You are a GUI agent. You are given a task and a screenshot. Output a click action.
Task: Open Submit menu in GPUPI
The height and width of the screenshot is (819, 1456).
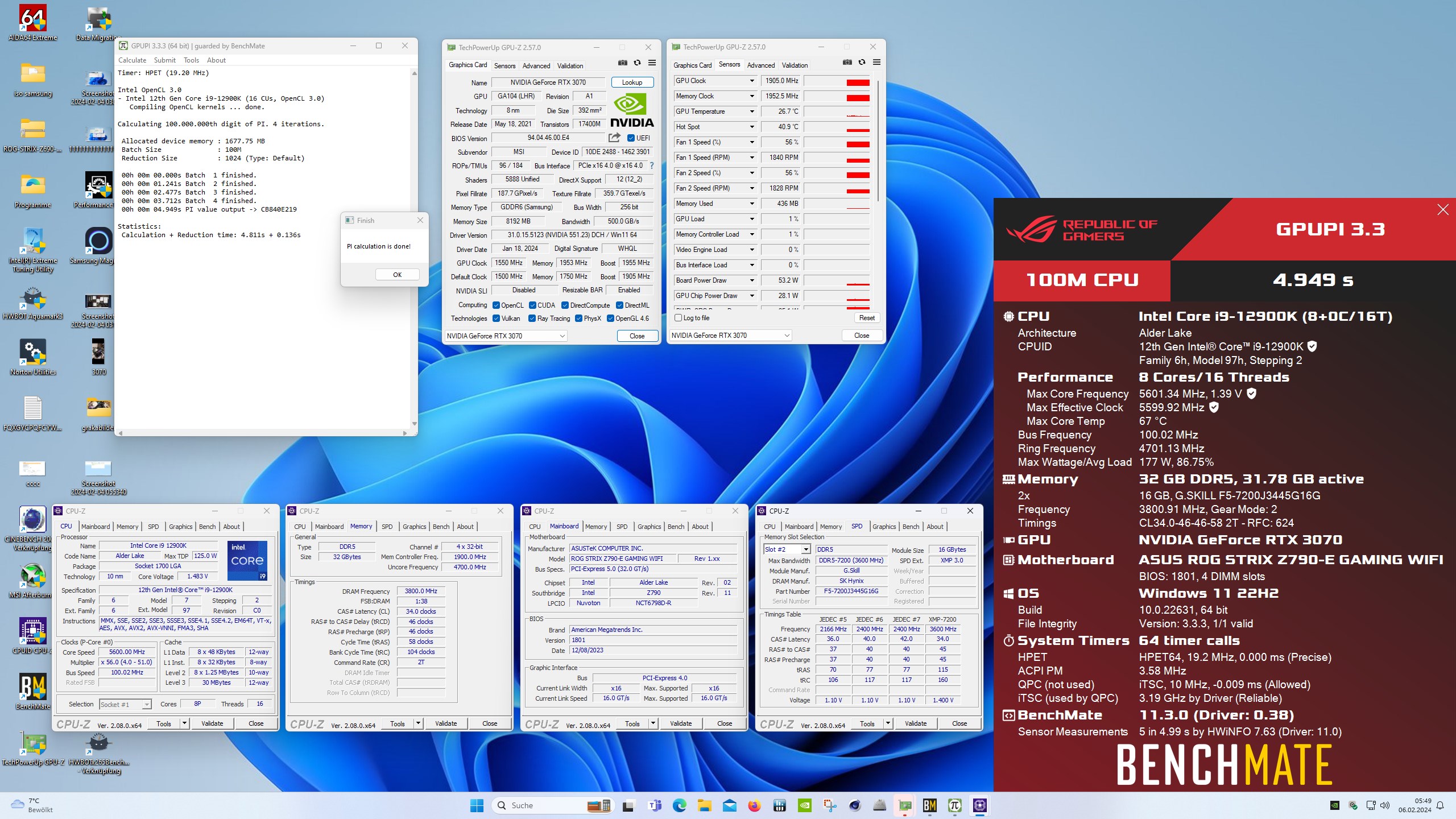(164, 60)
